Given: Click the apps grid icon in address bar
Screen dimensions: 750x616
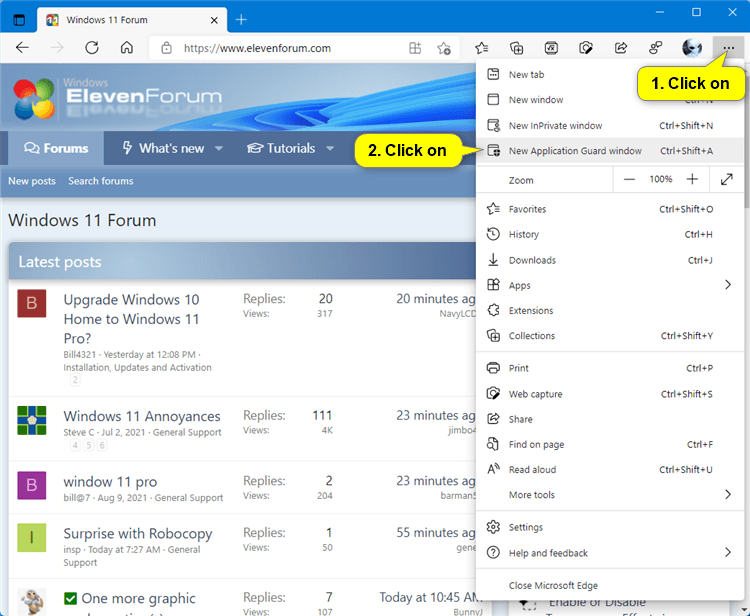Looking at the screenshot, I should coord(415,48).
